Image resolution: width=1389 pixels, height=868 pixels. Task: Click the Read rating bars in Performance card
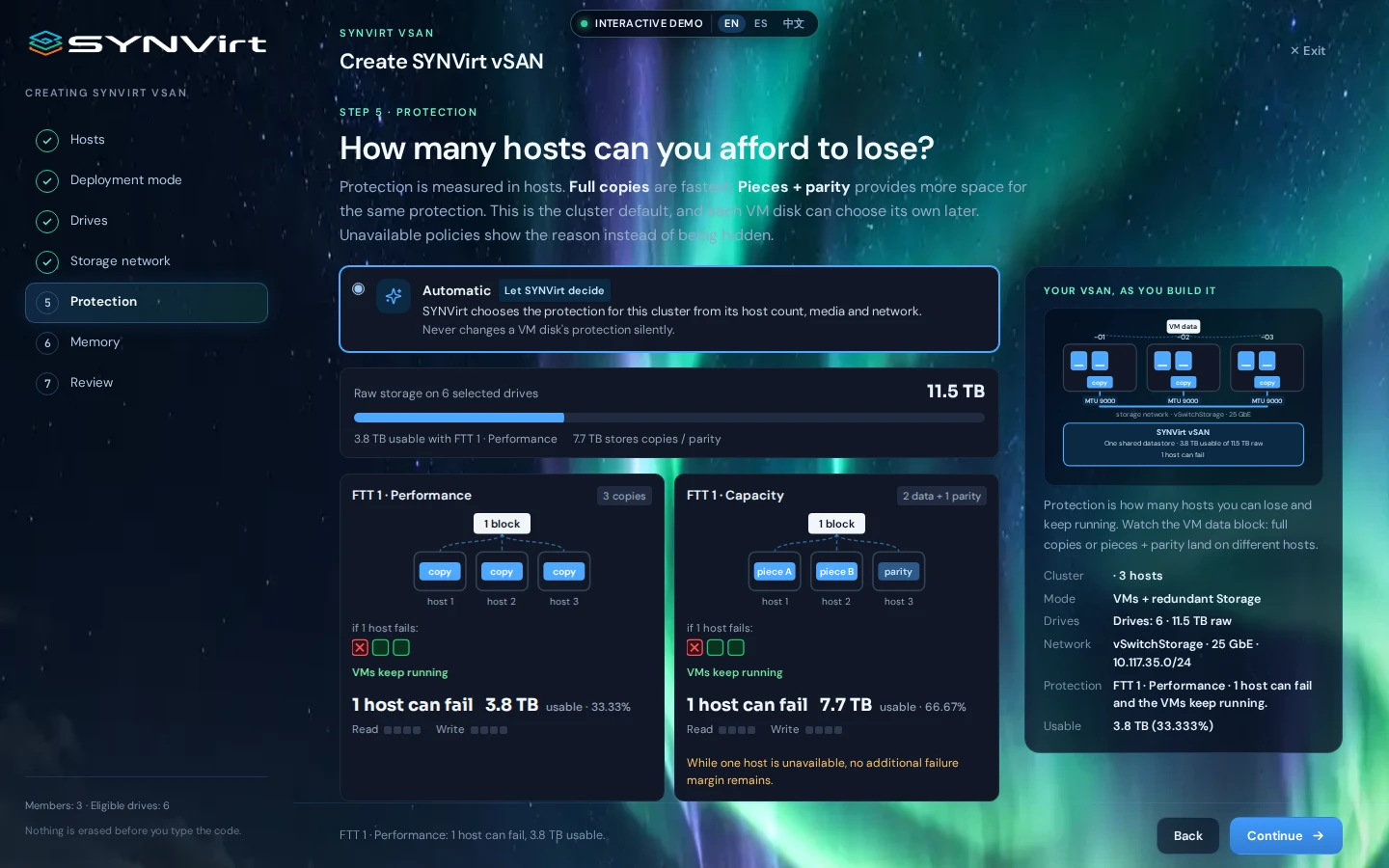402,730
